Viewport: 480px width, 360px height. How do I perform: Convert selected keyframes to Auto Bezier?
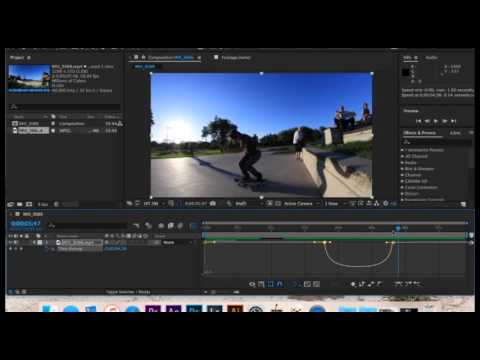[379, 284]
